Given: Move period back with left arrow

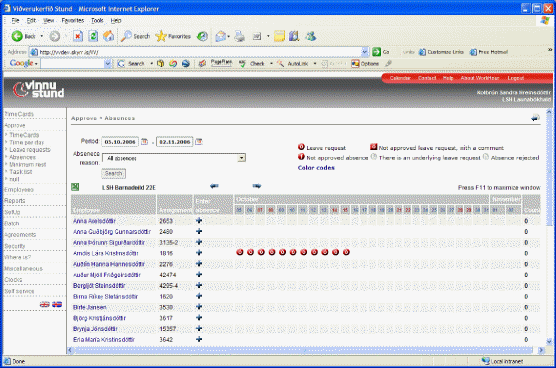Looking at the screenshot, I should click(214, 186).
